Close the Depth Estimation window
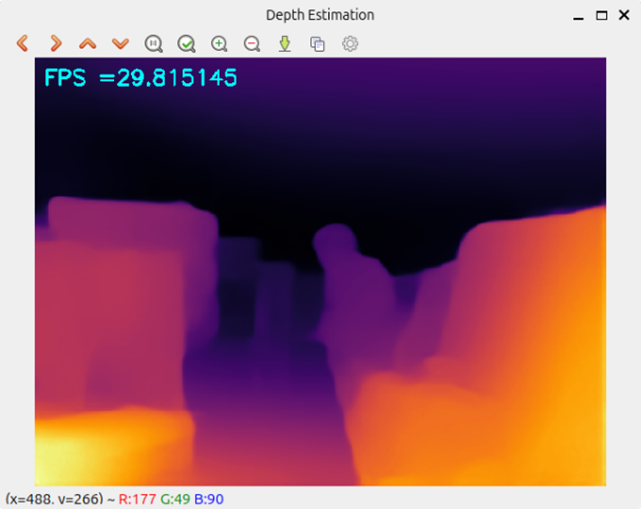This screenshot has width=641, height=509. click(x=624, y=15)
